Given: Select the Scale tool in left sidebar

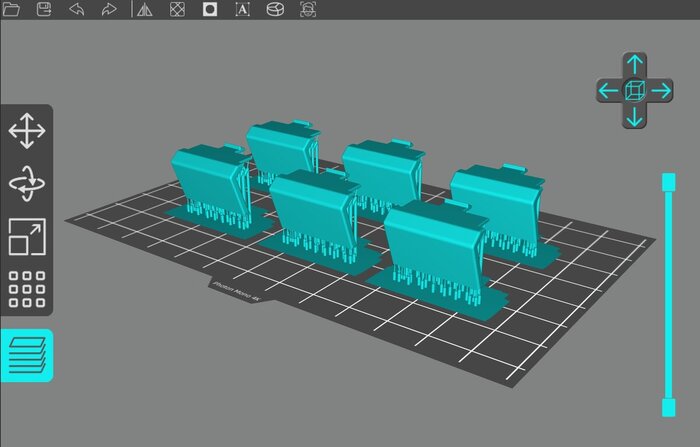Looking at the screenshot, I should point(26,236).
